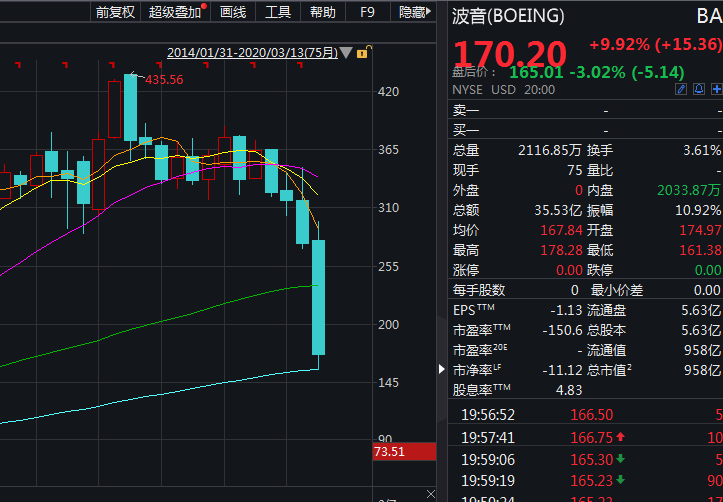Click after-hours price 165.01 -3.02%
723x502 pixels.
[x=596, y=72]
